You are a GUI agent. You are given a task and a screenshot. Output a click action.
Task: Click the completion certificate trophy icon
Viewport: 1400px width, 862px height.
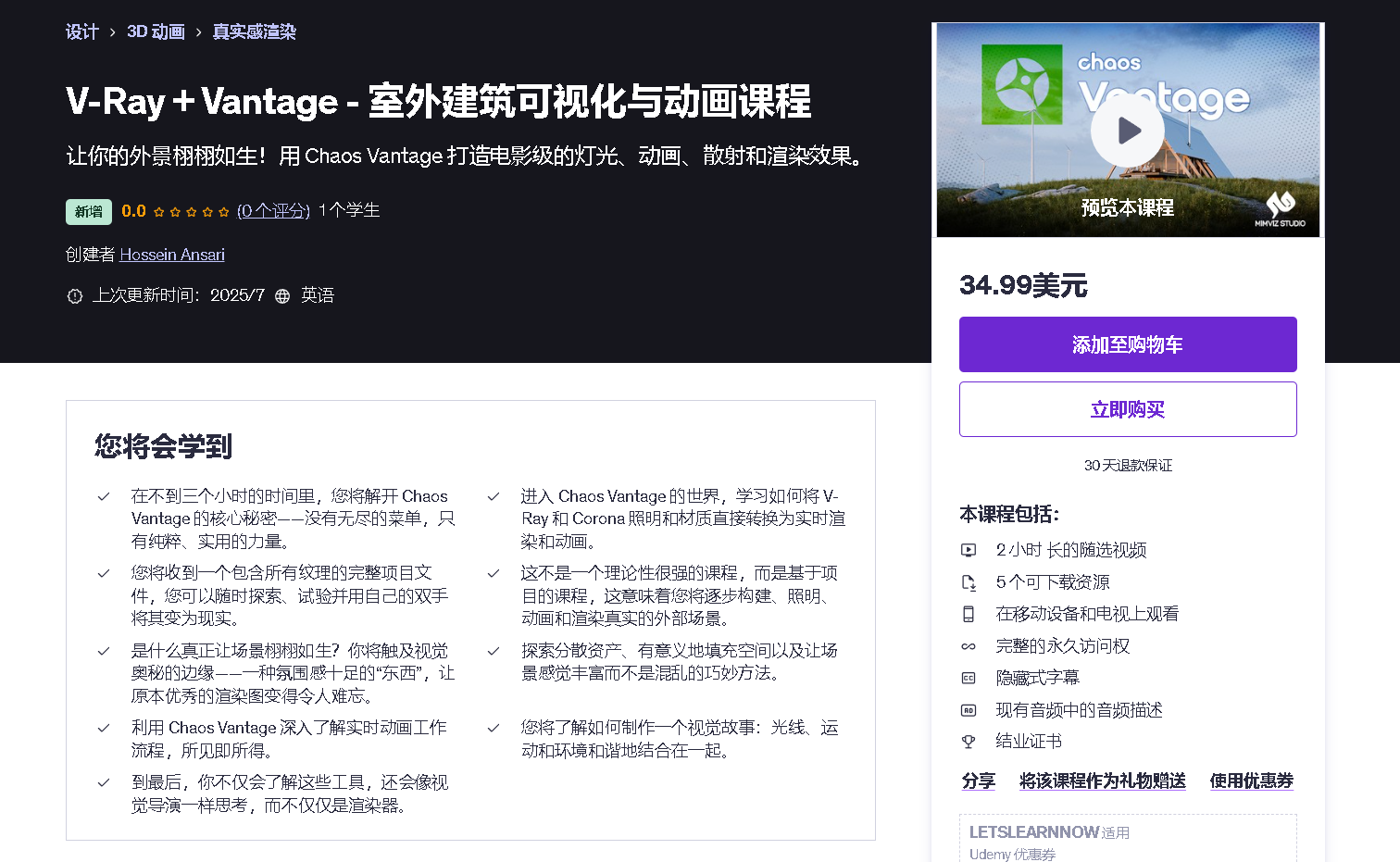click(x=969, y=742)
